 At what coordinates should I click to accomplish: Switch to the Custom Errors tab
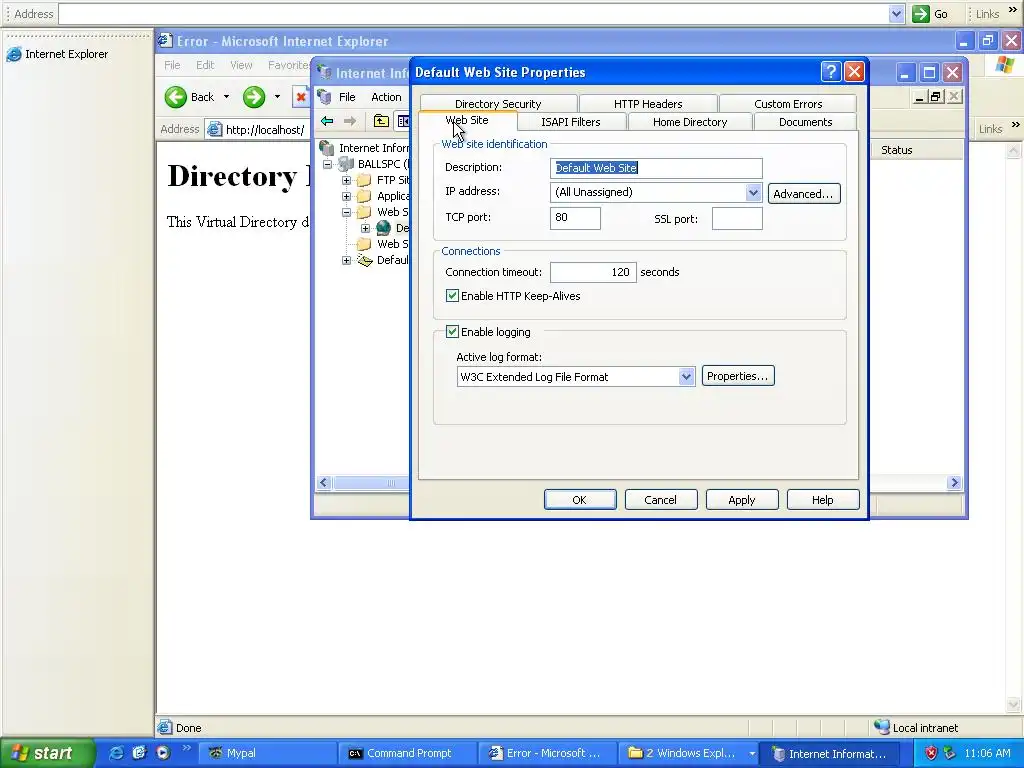click(788, 104)
